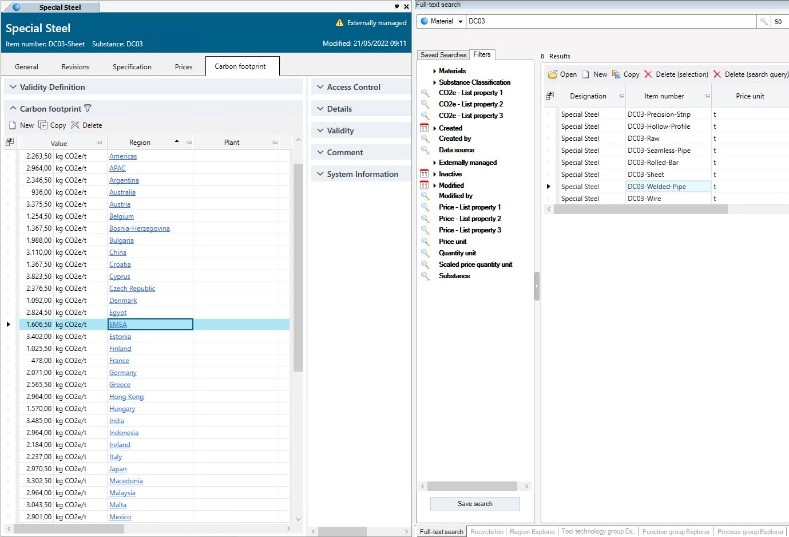Click magnifier icon for Created by filter
This screenshot has width=789, height=537.
tap(425, 138)
